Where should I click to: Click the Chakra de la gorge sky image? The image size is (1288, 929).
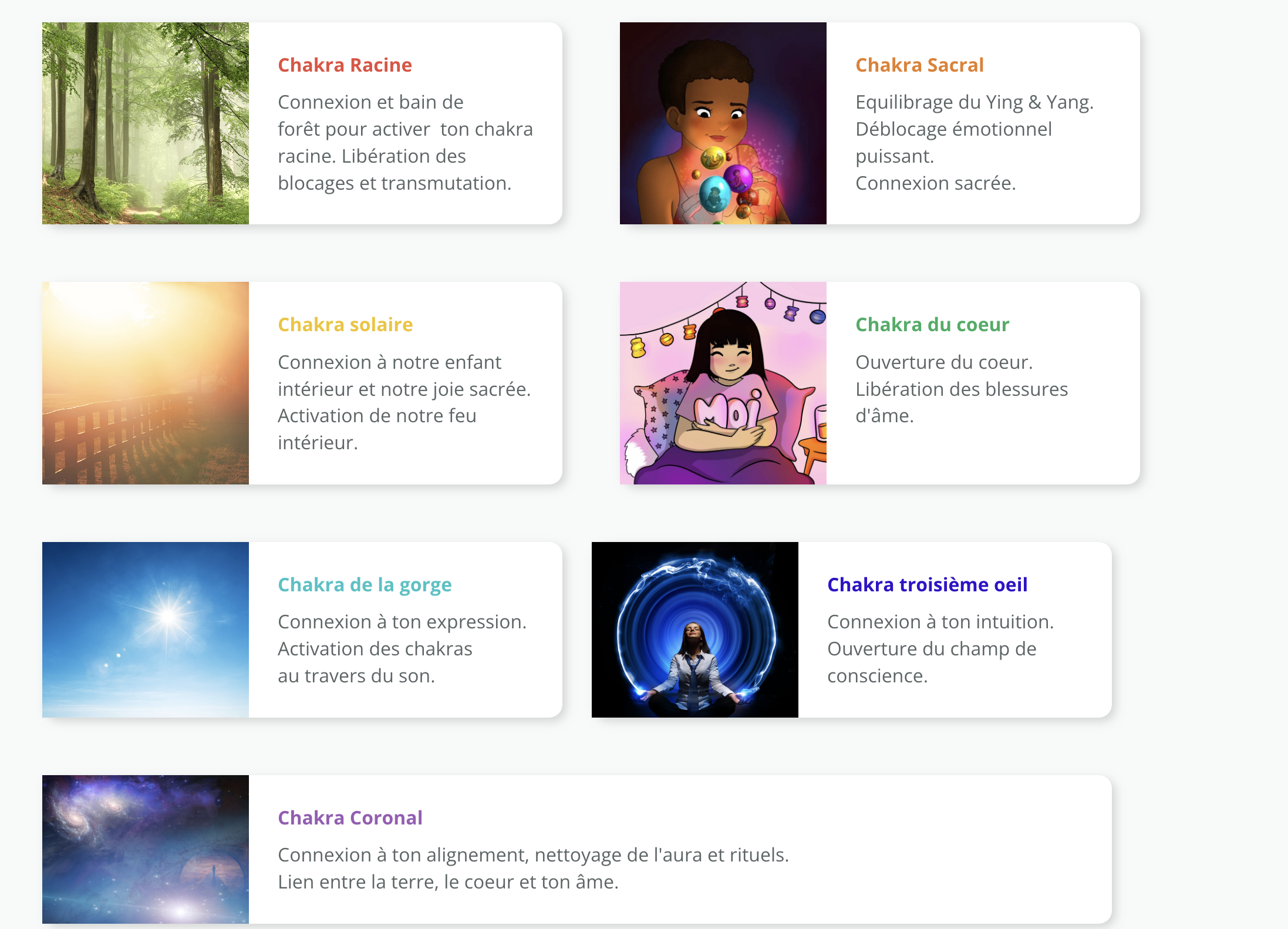pyautogui.click(x=146, y=630)
